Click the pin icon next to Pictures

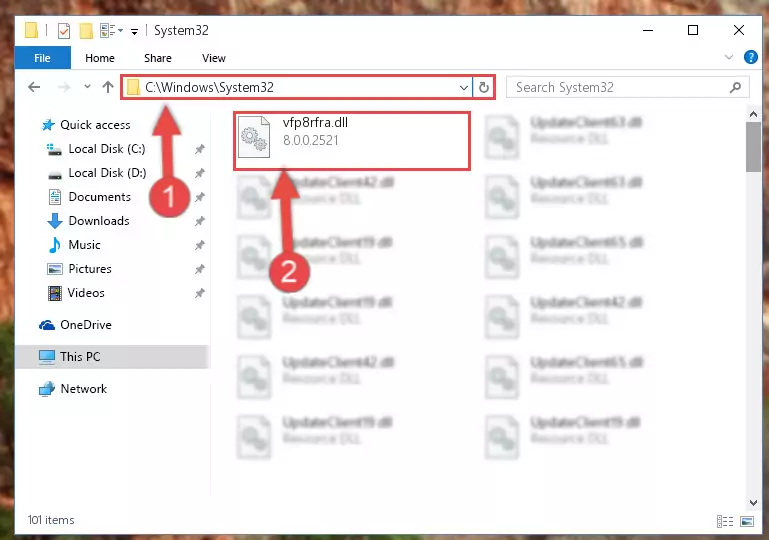tap(200, 269)
